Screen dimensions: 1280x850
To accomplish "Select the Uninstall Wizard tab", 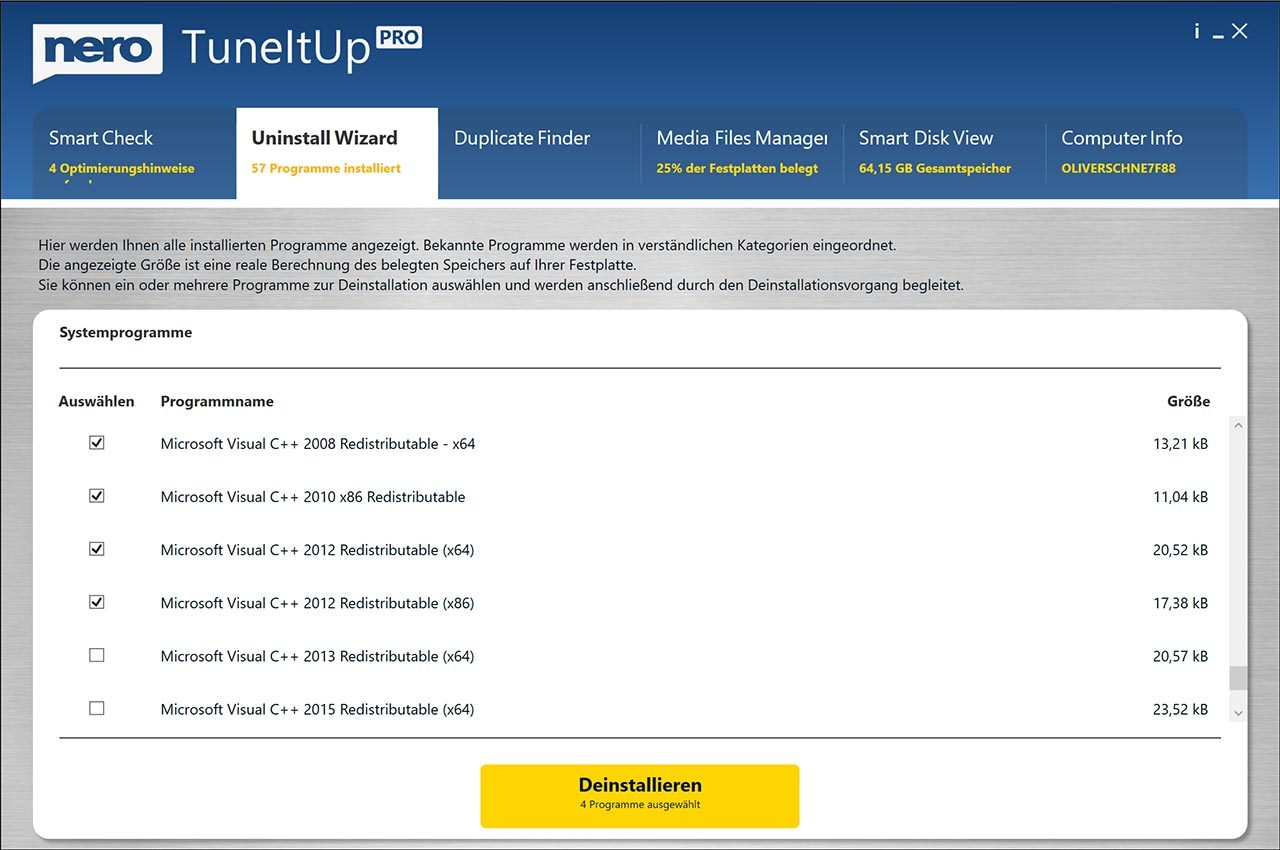I will point(337,153).
